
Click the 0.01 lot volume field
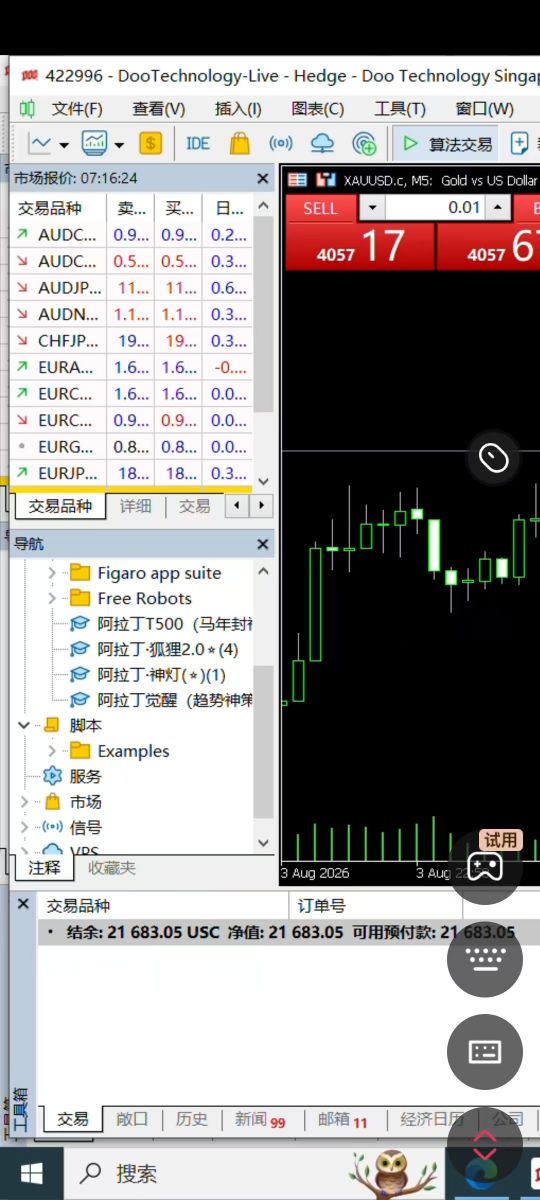pos(435,208)
